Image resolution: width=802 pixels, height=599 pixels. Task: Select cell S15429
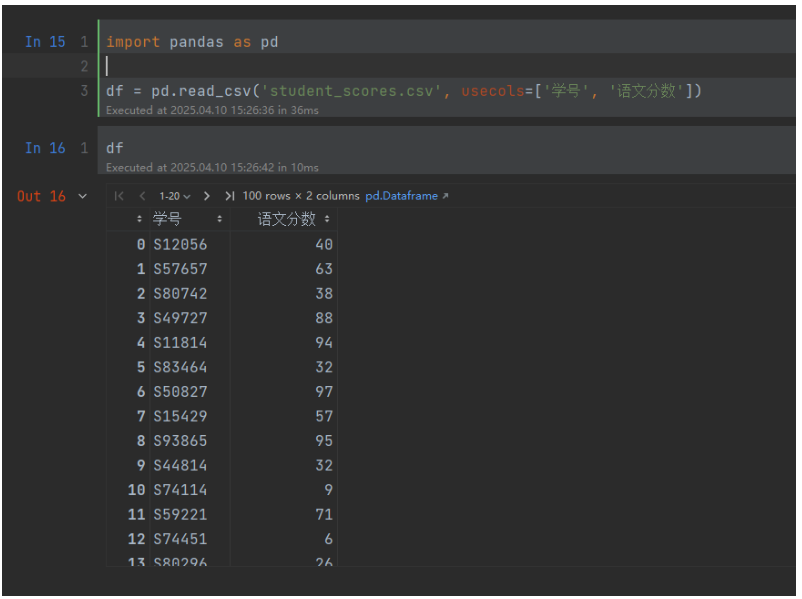click(x=180, y=417)
